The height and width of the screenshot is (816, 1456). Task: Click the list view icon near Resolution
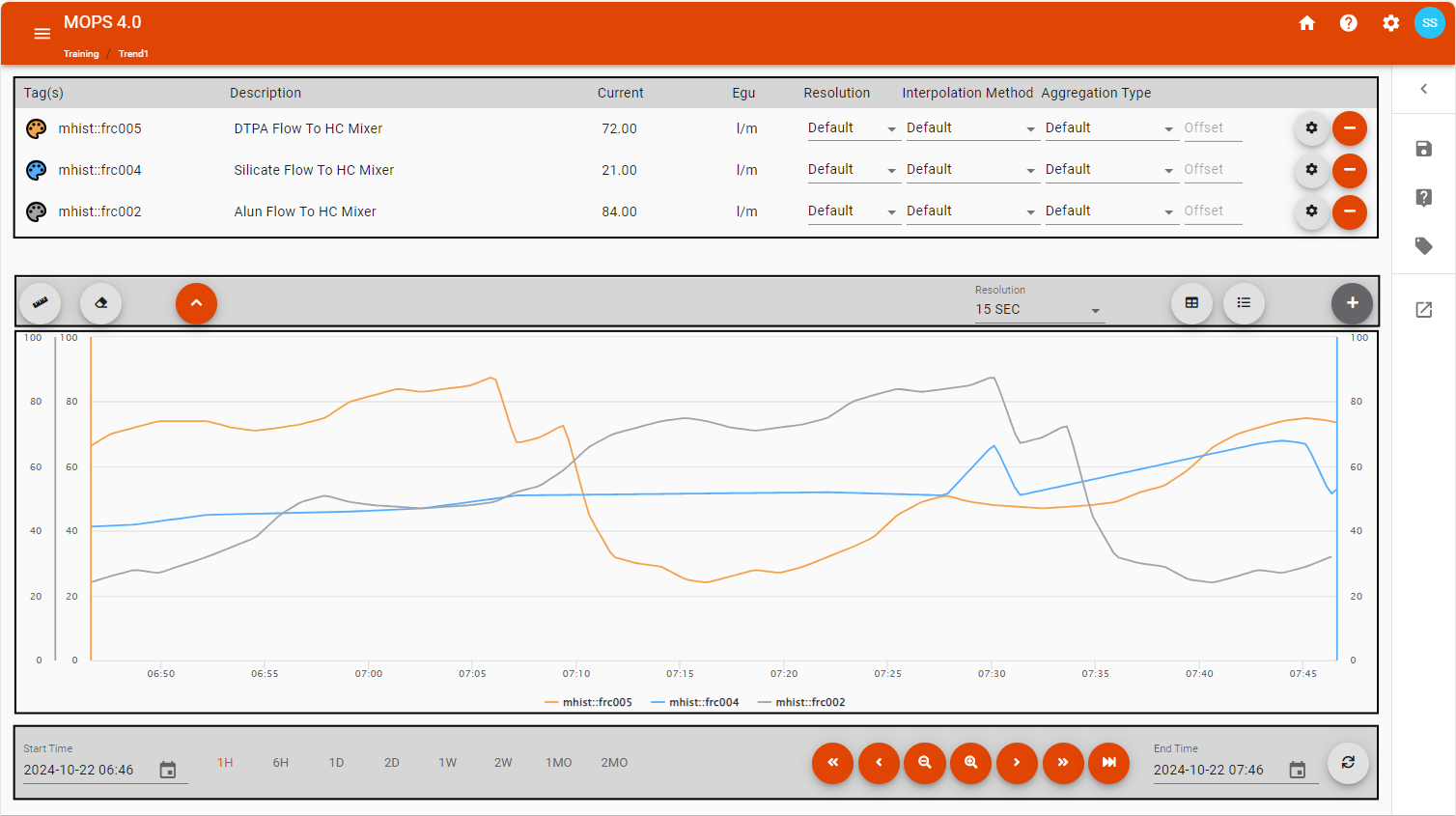pos(1244,303)
